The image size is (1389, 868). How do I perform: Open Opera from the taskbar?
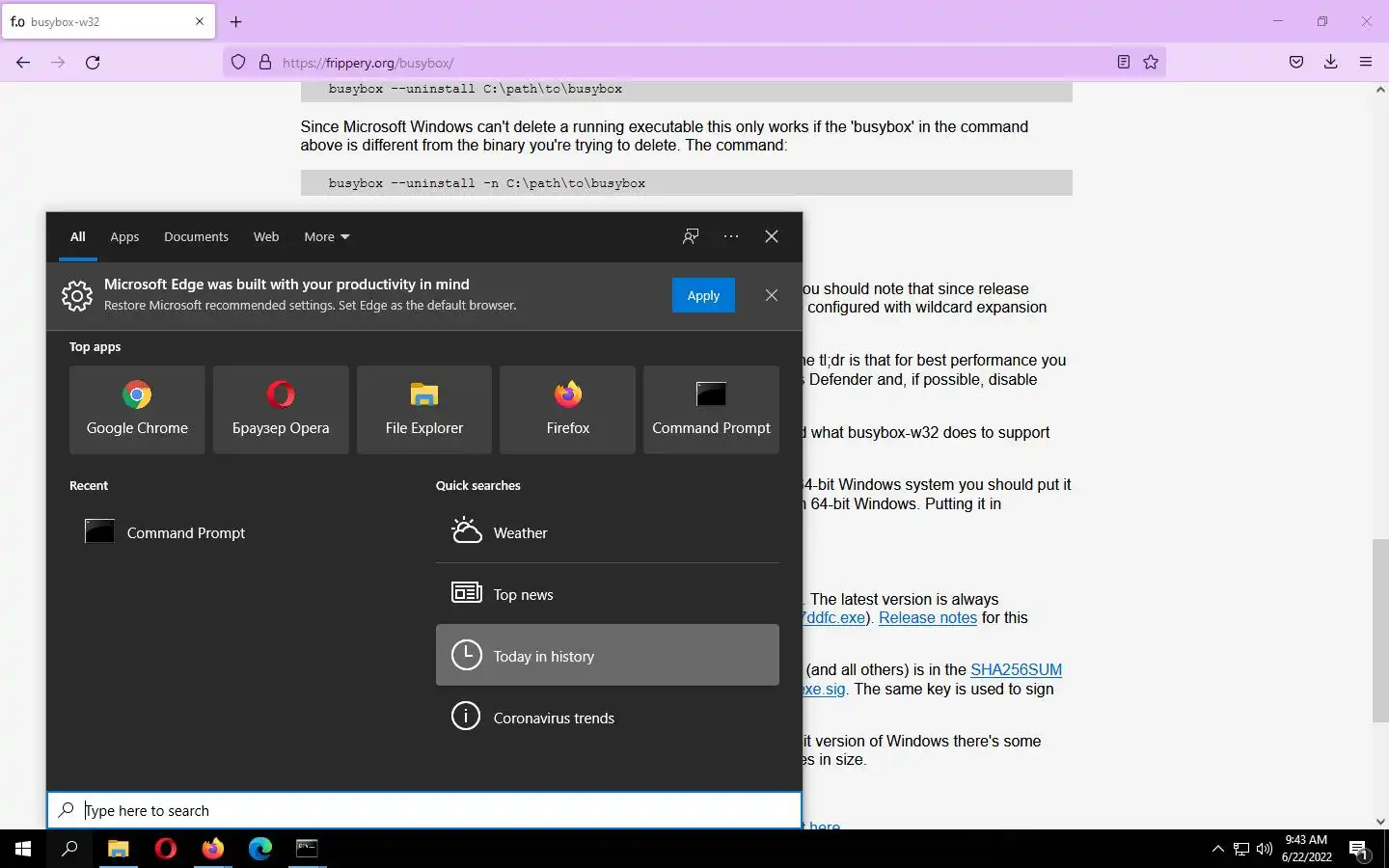point(166,849)
